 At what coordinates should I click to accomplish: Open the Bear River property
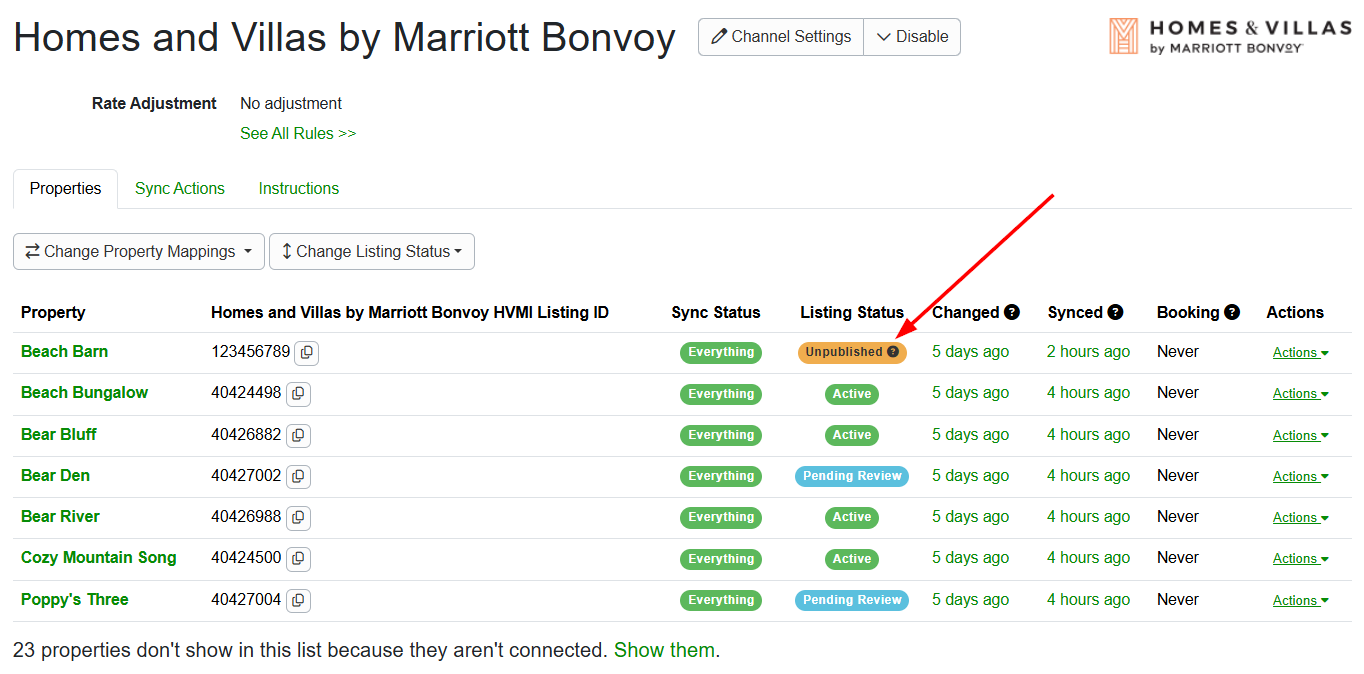click(60, 517)
